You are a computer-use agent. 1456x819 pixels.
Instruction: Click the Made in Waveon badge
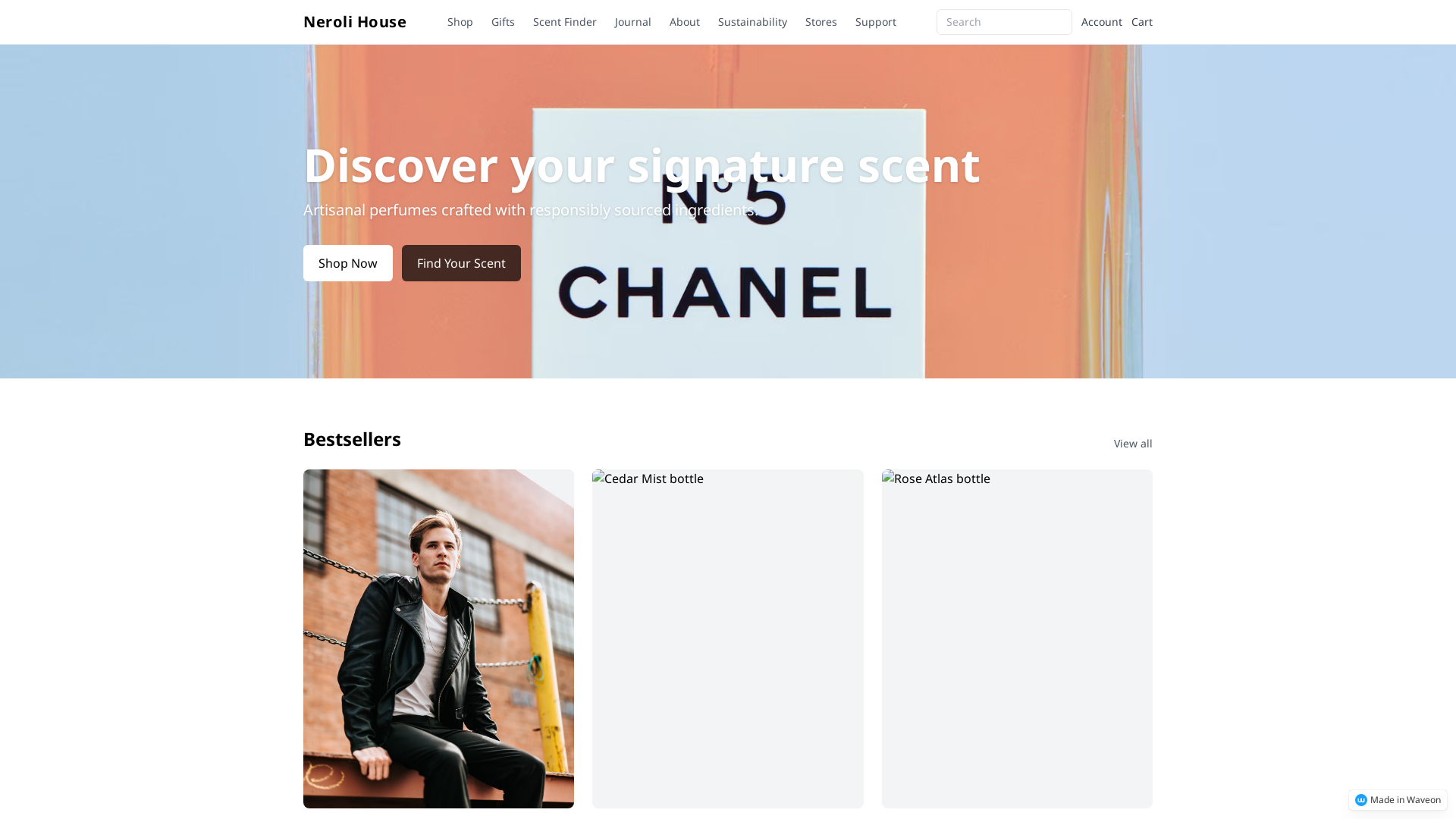(1397, 800)
